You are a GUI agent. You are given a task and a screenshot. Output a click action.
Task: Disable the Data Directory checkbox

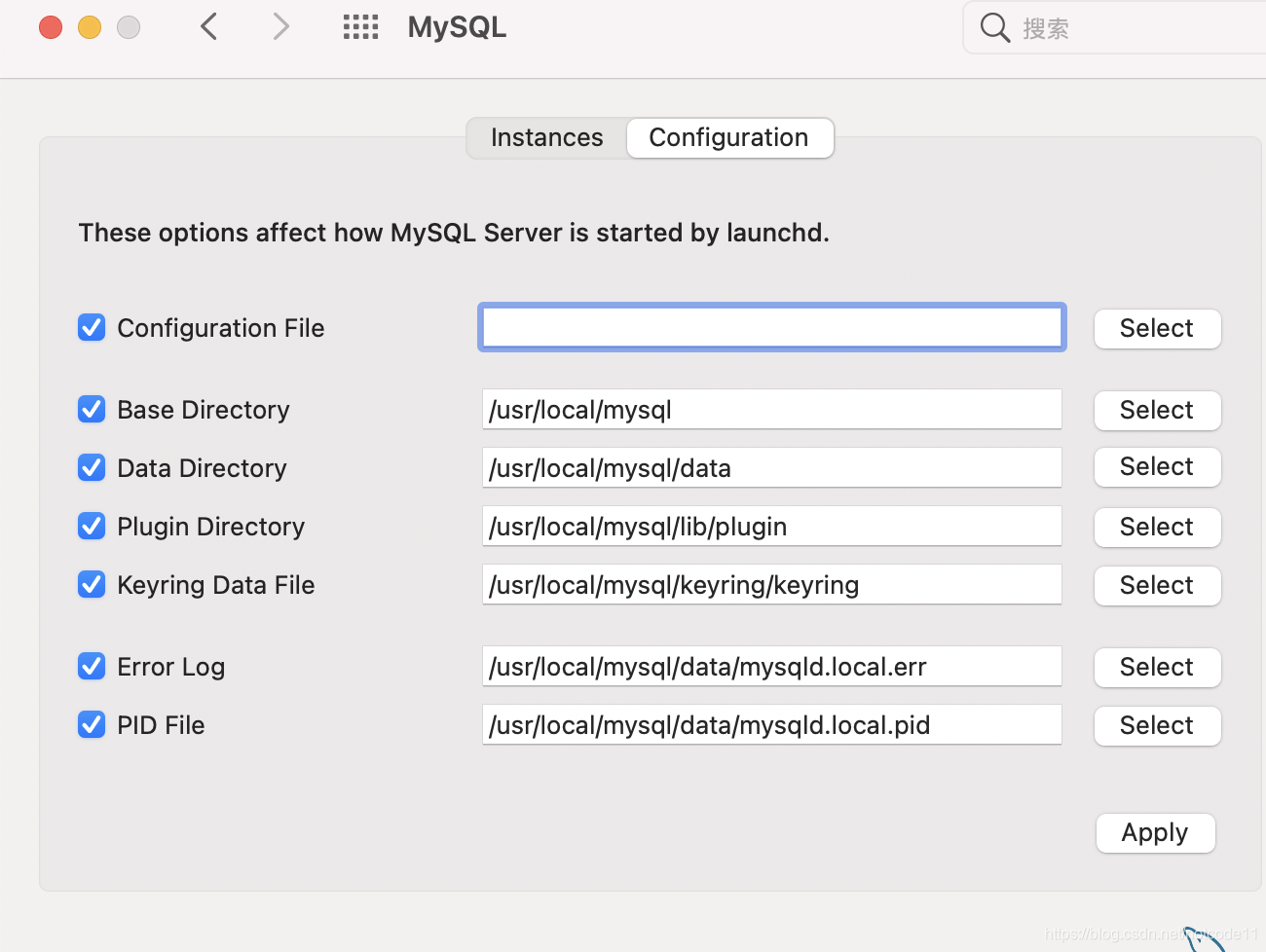coord(92,468)
